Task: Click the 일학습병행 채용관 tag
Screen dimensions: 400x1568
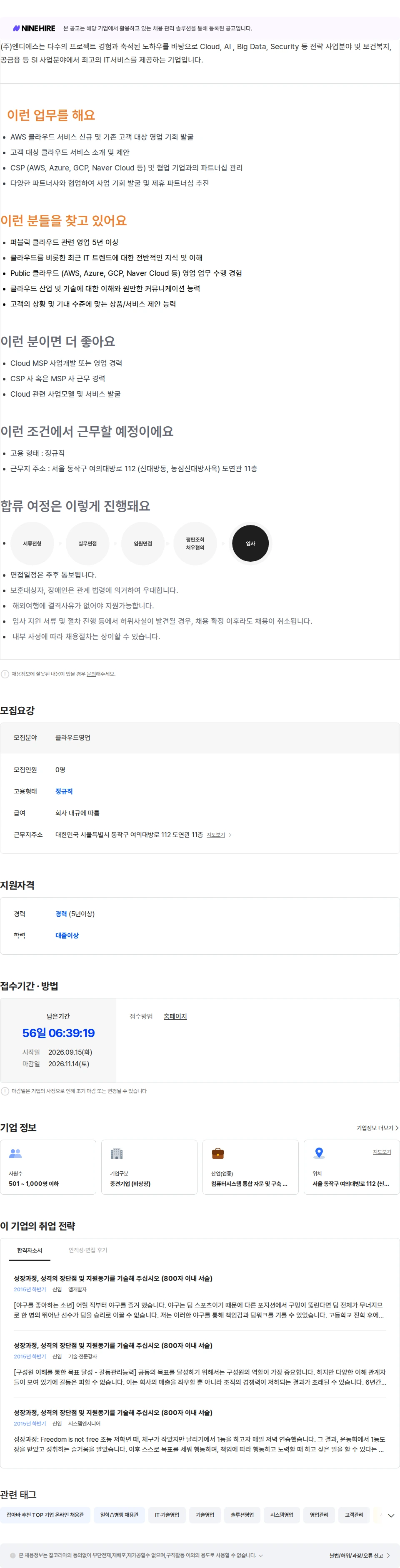Action: tap(119, 1514)
